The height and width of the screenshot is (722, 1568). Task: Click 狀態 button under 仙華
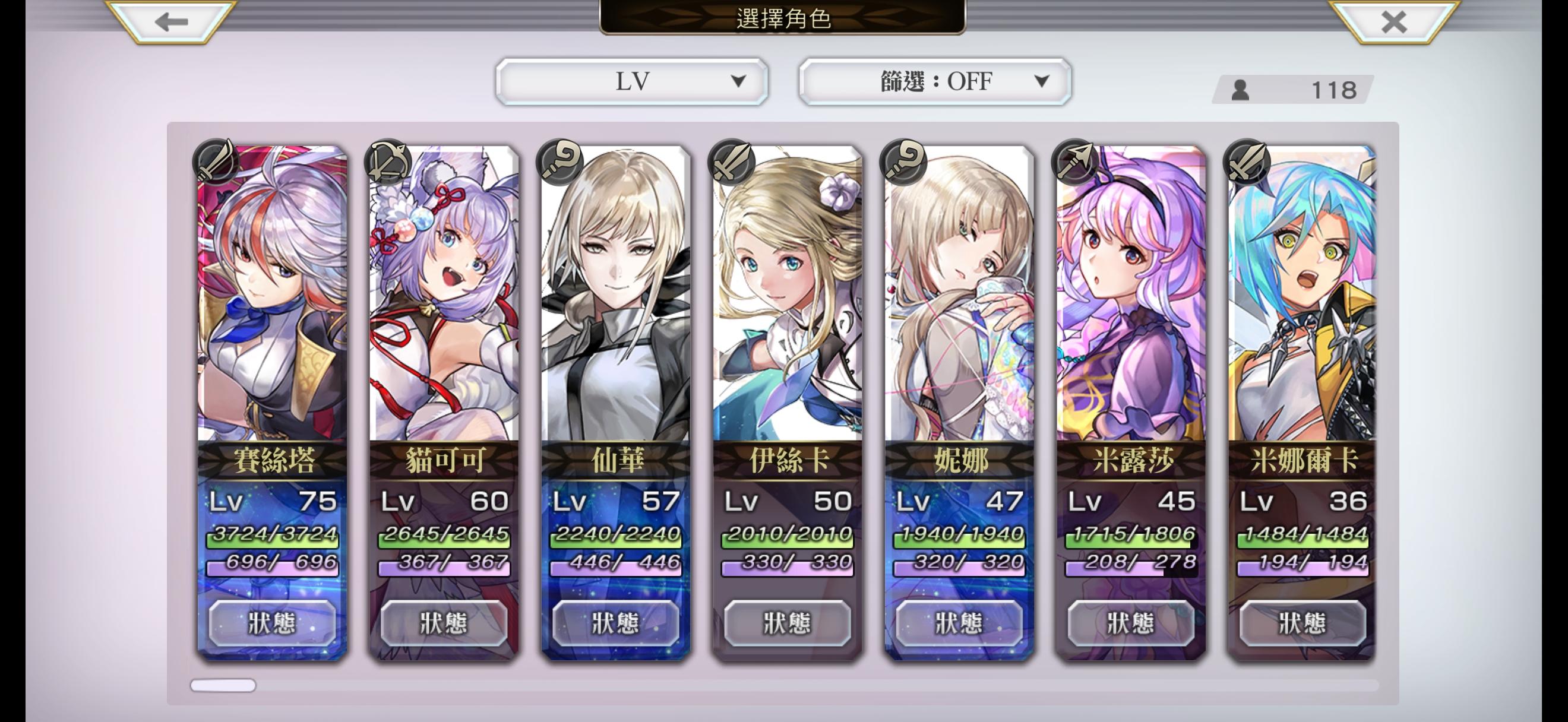(615, 623)
